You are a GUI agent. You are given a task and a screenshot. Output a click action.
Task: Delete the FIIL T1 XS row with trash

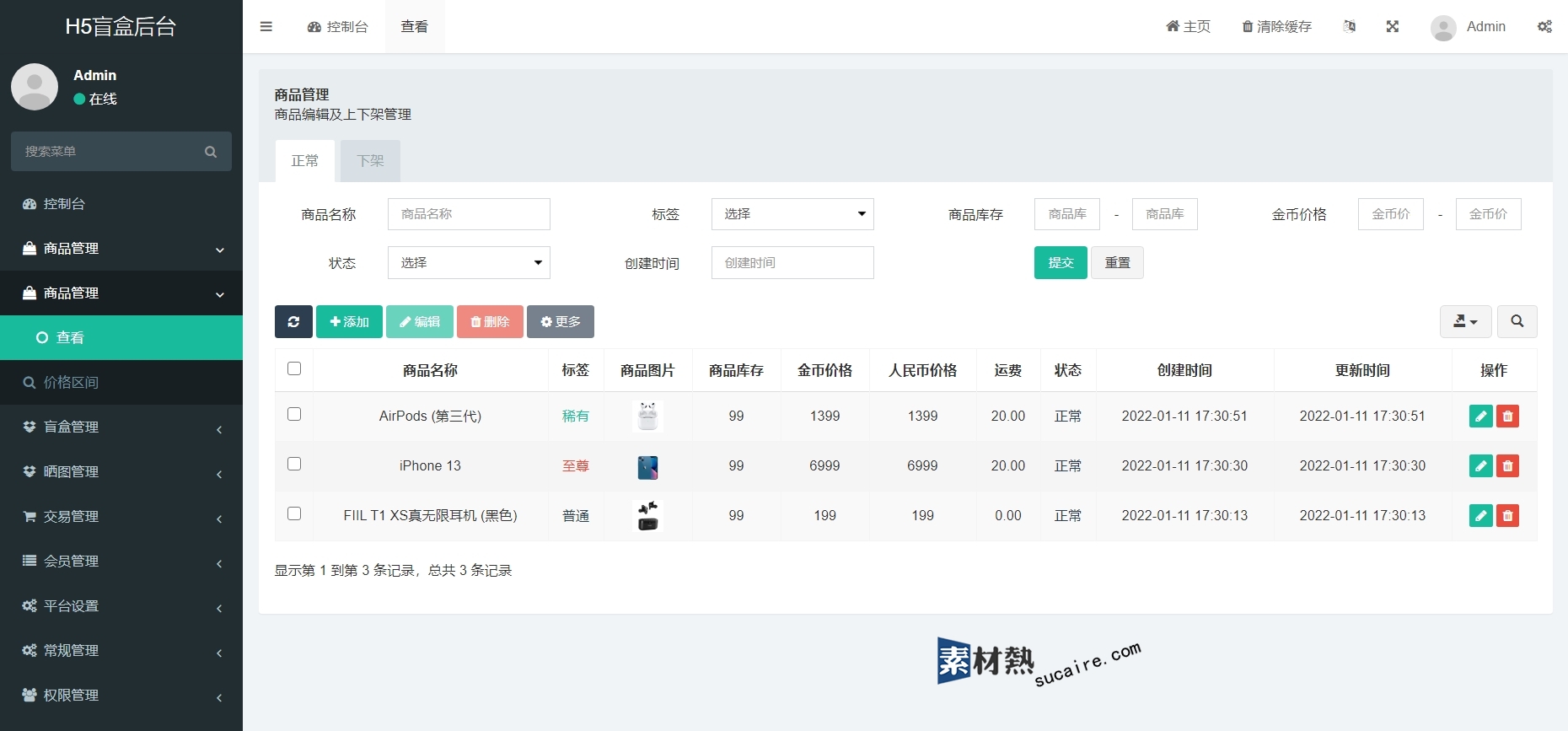coord(1507,515)
